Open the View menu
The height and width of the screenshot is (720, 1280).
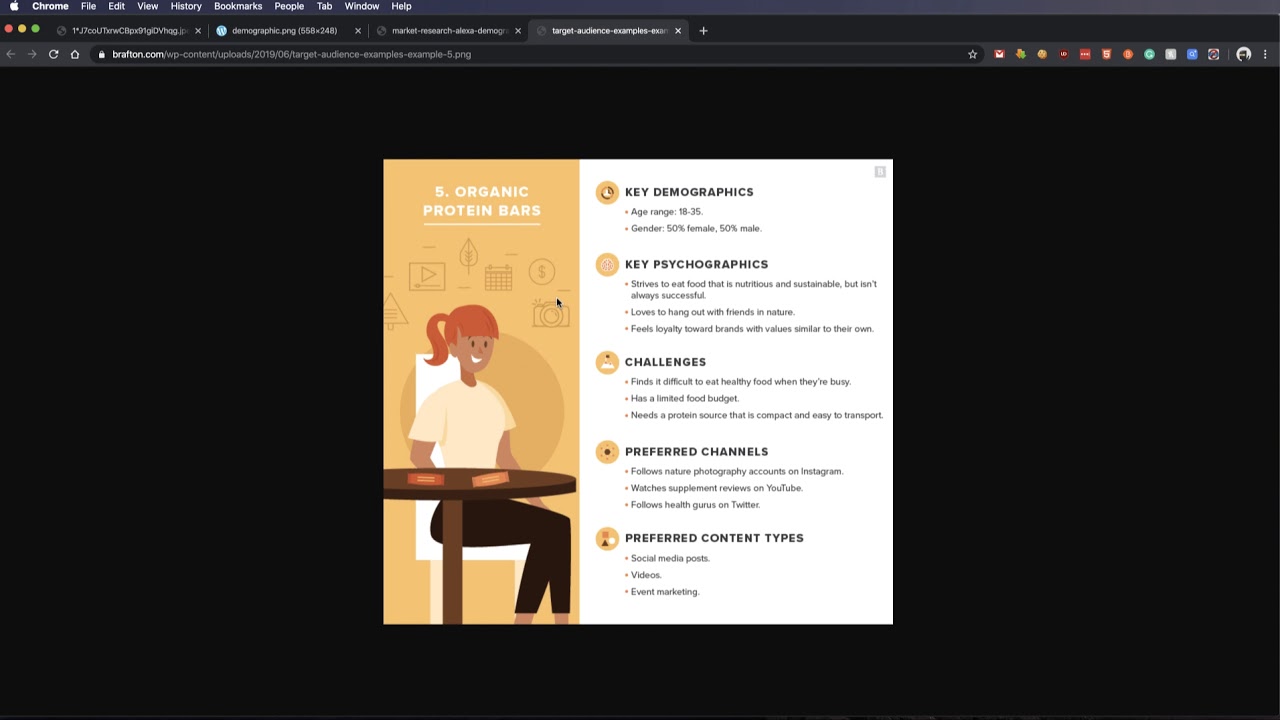click(x=148, y=6)
